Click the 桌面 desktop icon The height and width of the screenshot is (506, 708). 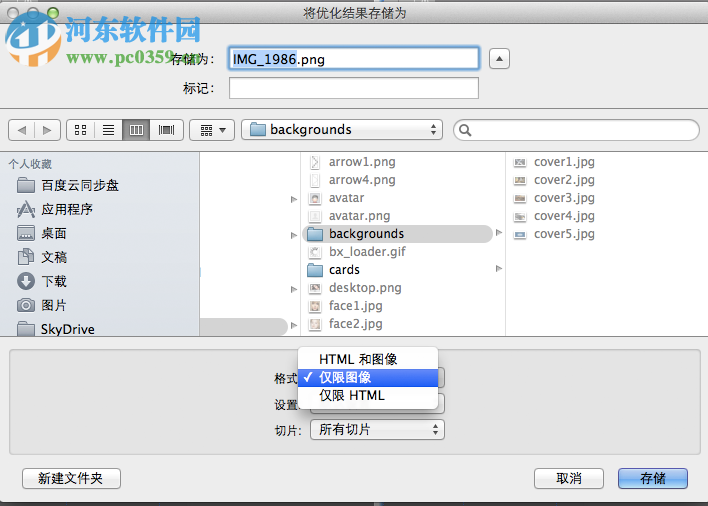coord(26,233)
